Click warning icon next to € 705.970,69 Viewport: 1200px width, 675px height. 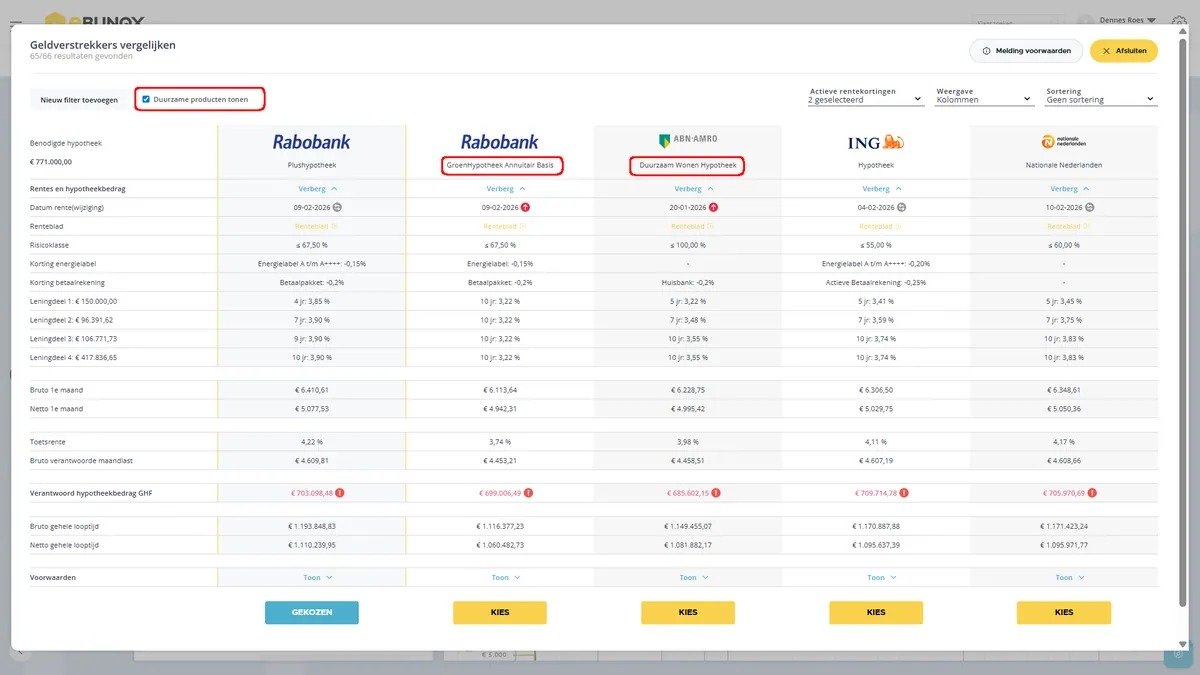(x=1092, y=492)
